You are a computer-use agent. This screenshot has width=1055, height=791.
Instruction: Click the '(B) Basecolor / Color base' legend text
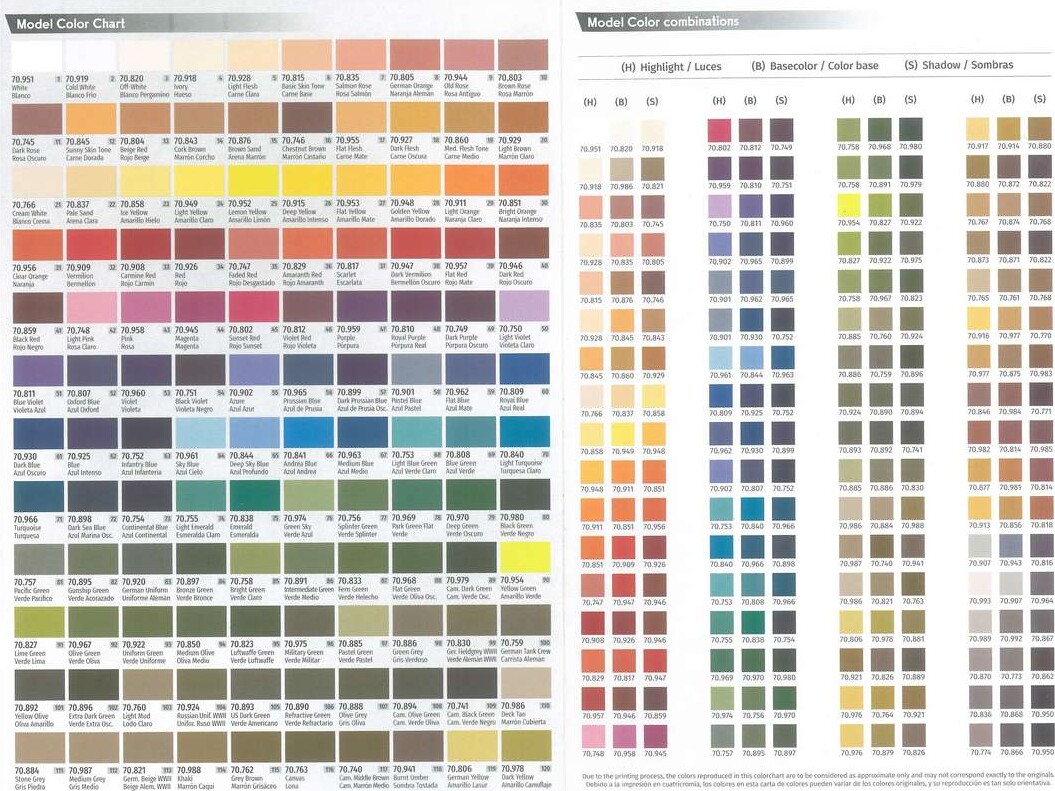click(x=815, y=66)
